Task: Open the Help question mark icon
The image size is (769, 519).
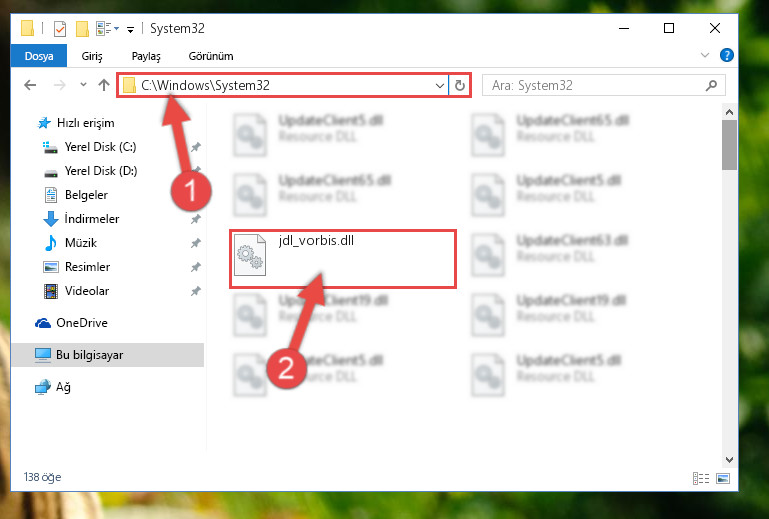Action: (726, 55)
